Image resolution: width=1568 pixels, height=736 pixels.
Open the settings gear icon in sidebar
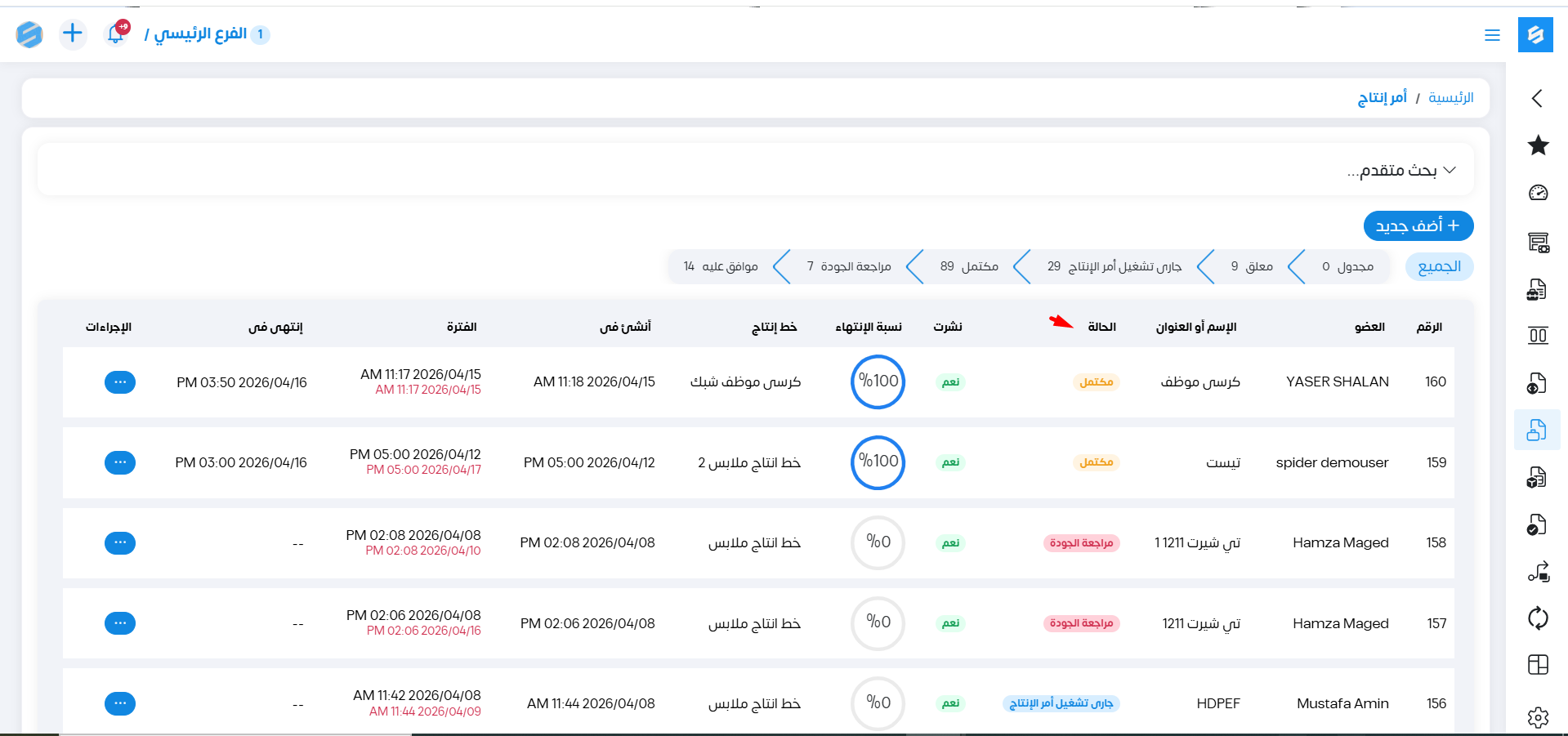(x=1538, y=717)
